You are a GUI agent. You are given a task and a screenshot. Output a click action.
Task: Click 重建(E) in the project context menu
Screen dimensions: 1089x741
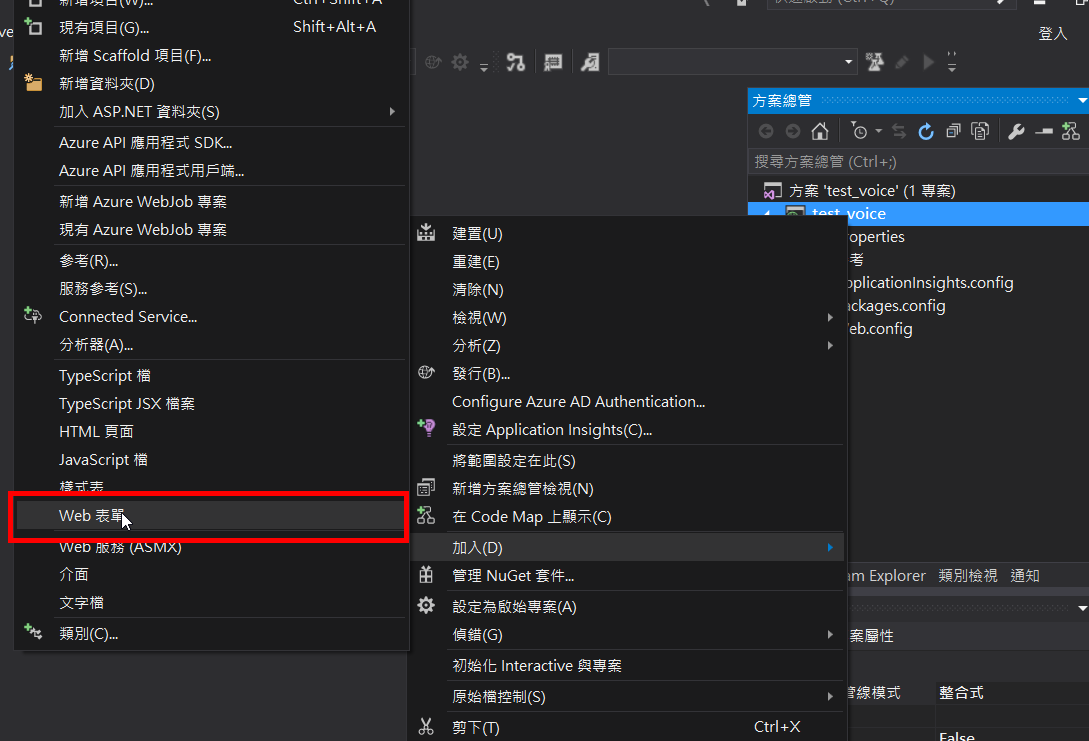(x=629, y=262)
